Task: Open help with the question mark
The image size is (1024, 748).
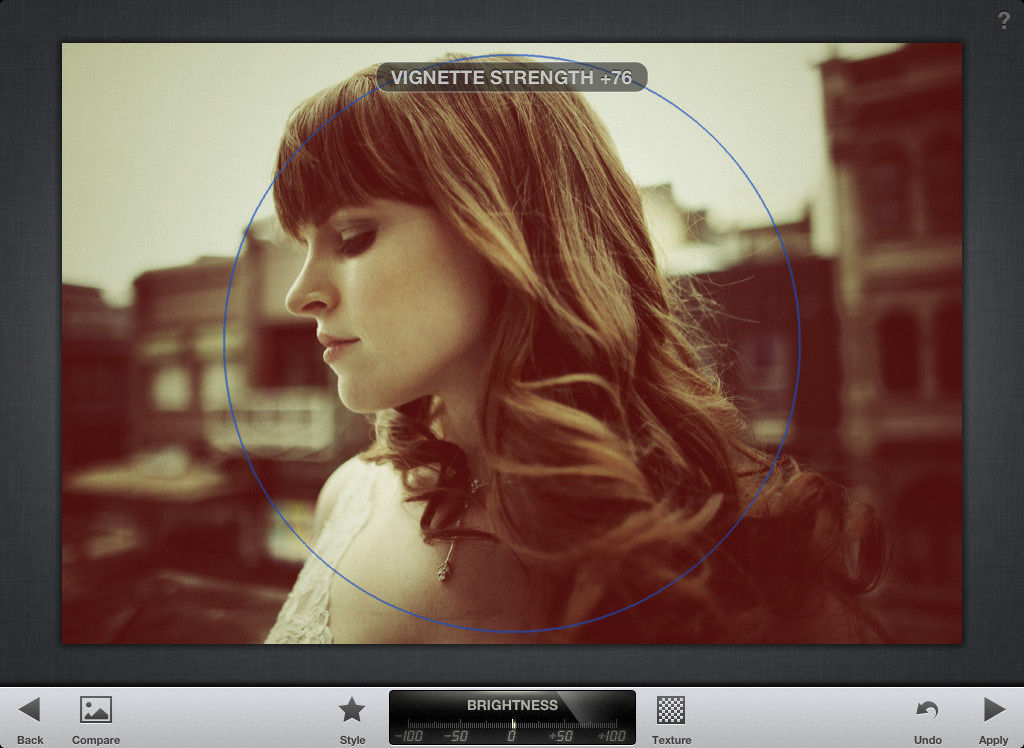Action: [1004, 21]
